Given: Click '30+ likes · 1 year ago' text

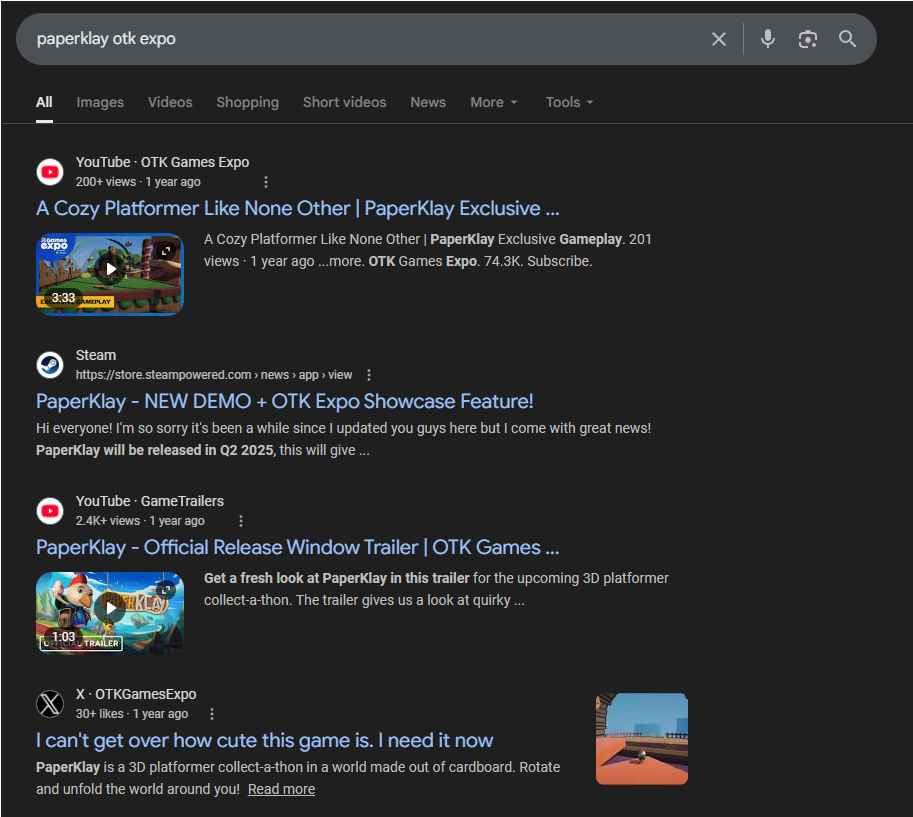Looking at the screenshot, I should pos(132,714).
